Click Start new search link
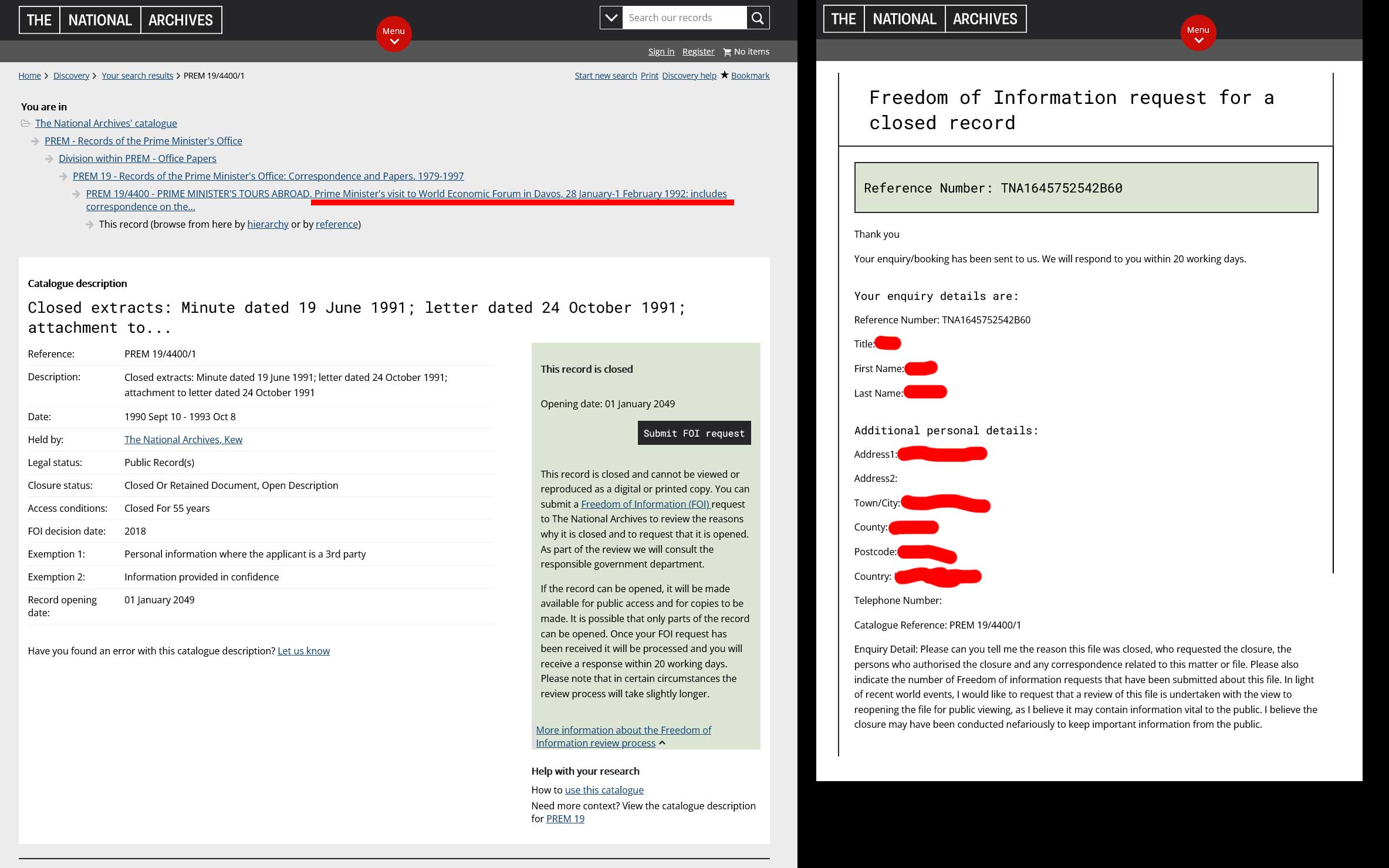This screenshot has height=868, width=1389. coord(606,76)
